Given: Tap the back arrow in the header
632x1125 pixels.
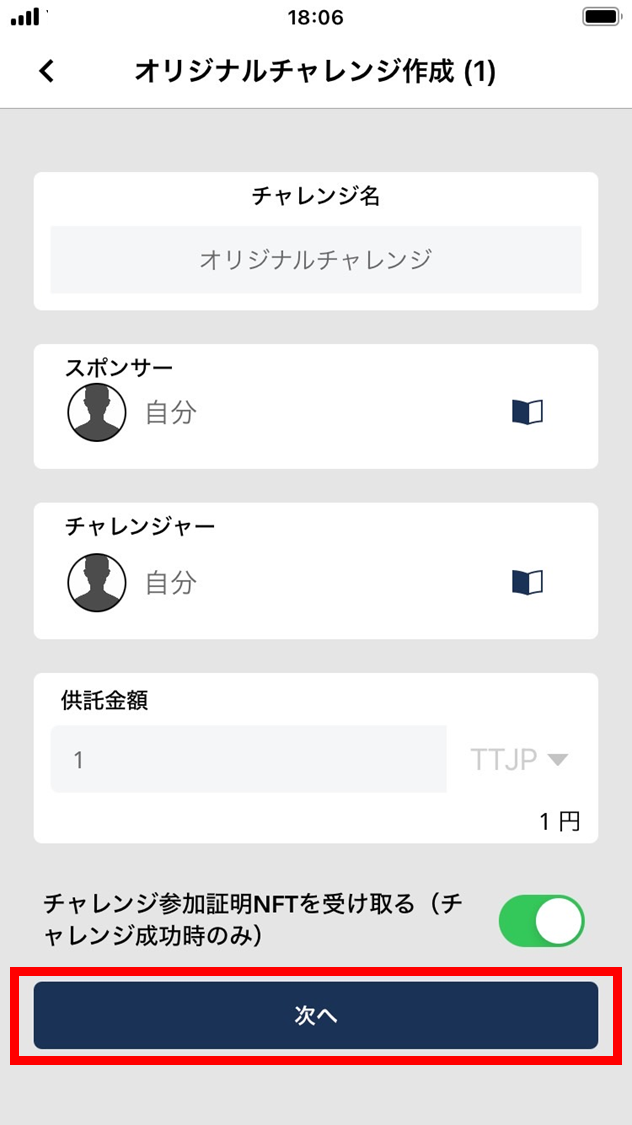Looking at the screenshot, I should coord(47,71).
